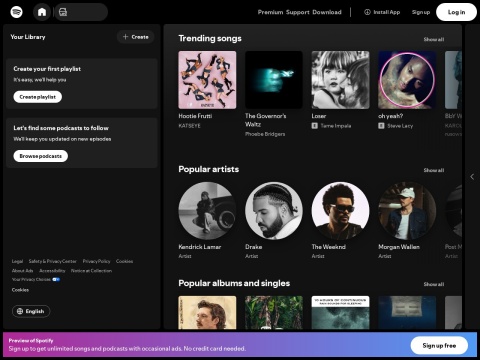Image resolution: width=480 pixels, height=360 pixels.
Task: Open the Legal footer link
Action: coord(17,261)
